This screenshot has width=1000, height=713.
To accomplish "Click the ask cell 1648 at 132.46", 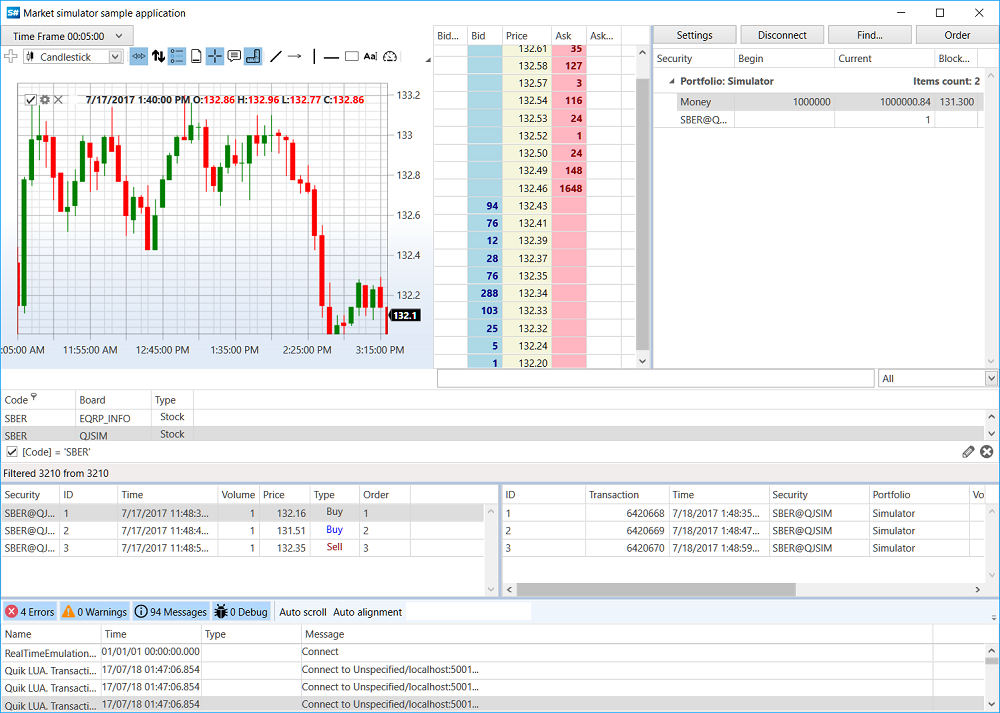I will coord(569,189).
